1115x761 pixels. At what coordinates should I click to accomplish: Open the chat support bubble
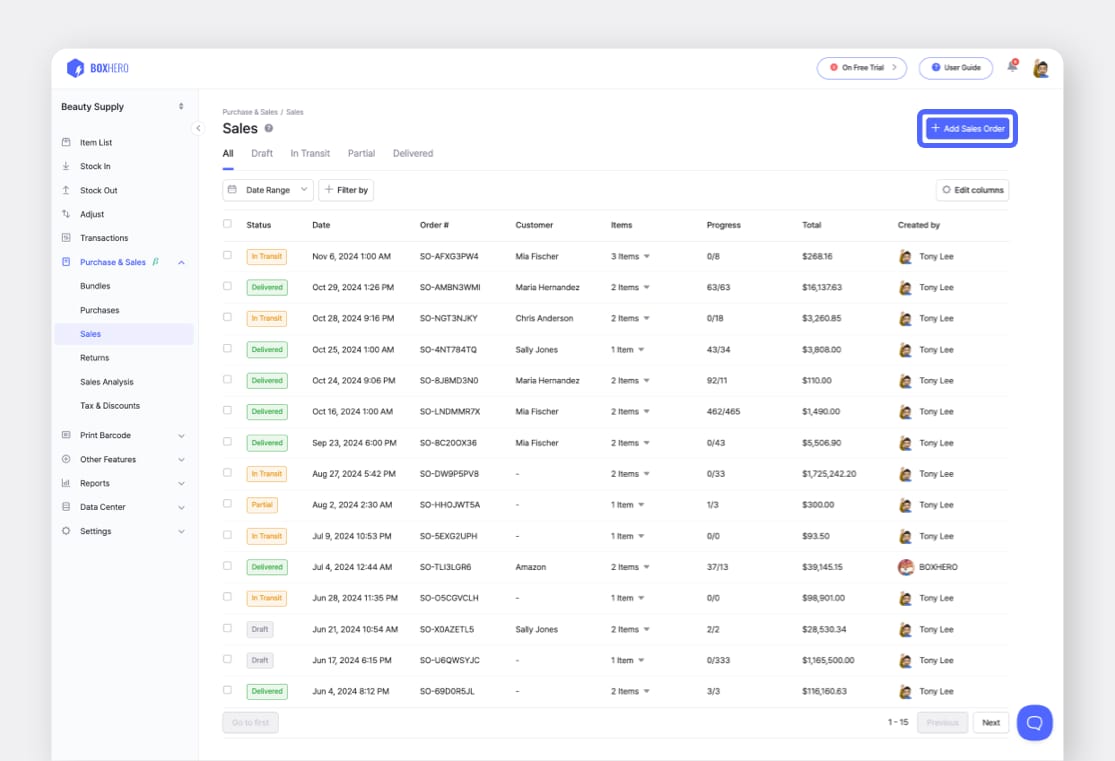tap(1034, 722)
